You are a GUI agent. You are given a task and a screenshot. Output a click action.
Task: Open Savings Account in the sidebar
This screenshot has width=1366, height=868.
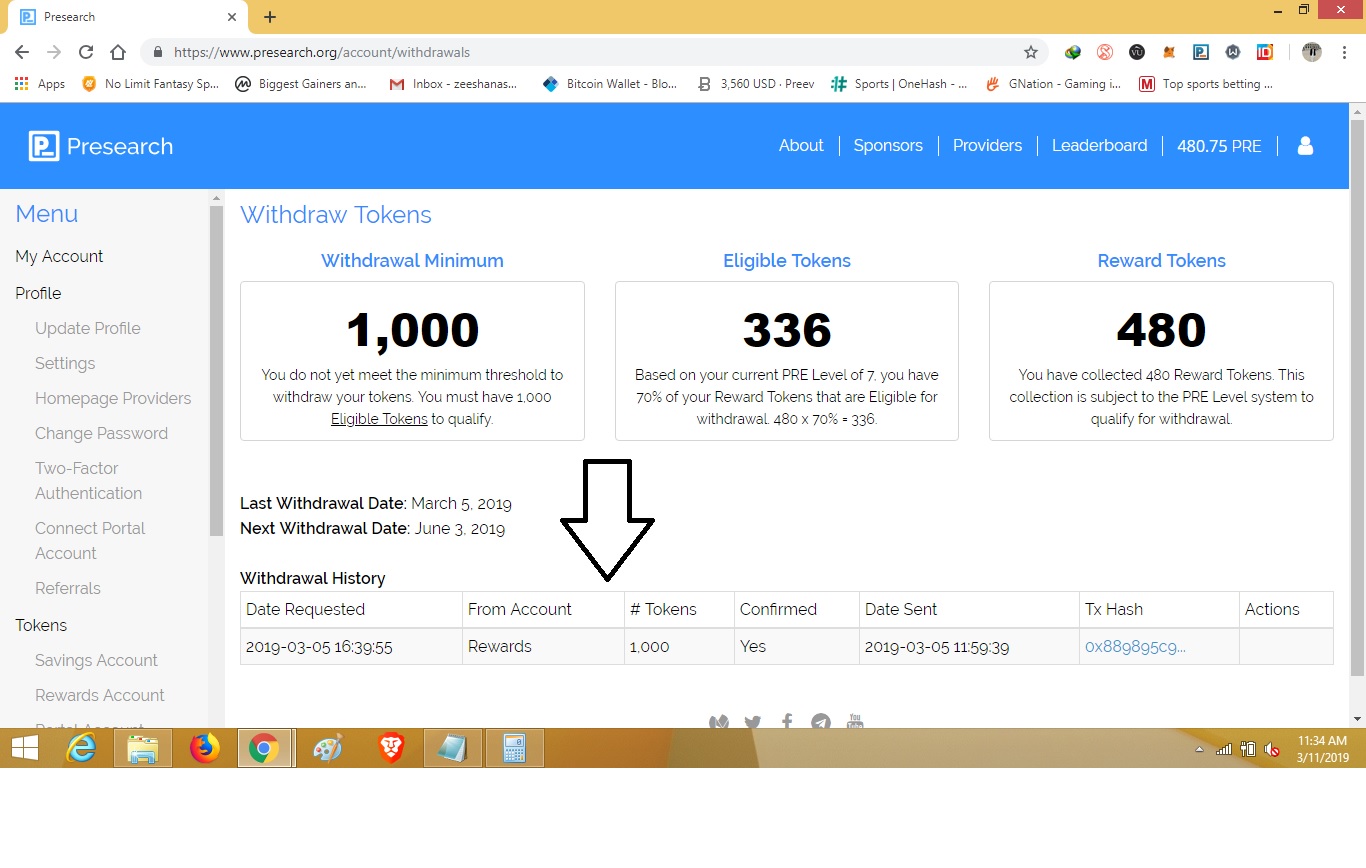(x=96, y=660)
